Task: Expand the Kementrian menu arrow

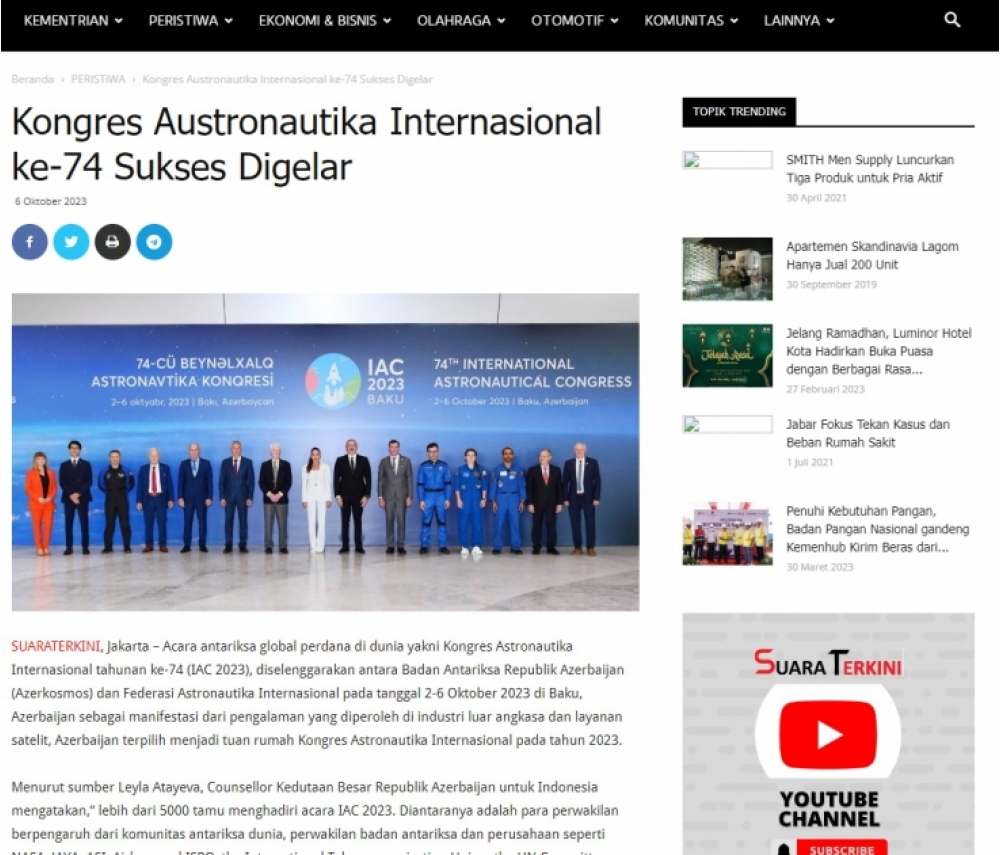Action: click(119, 20)
